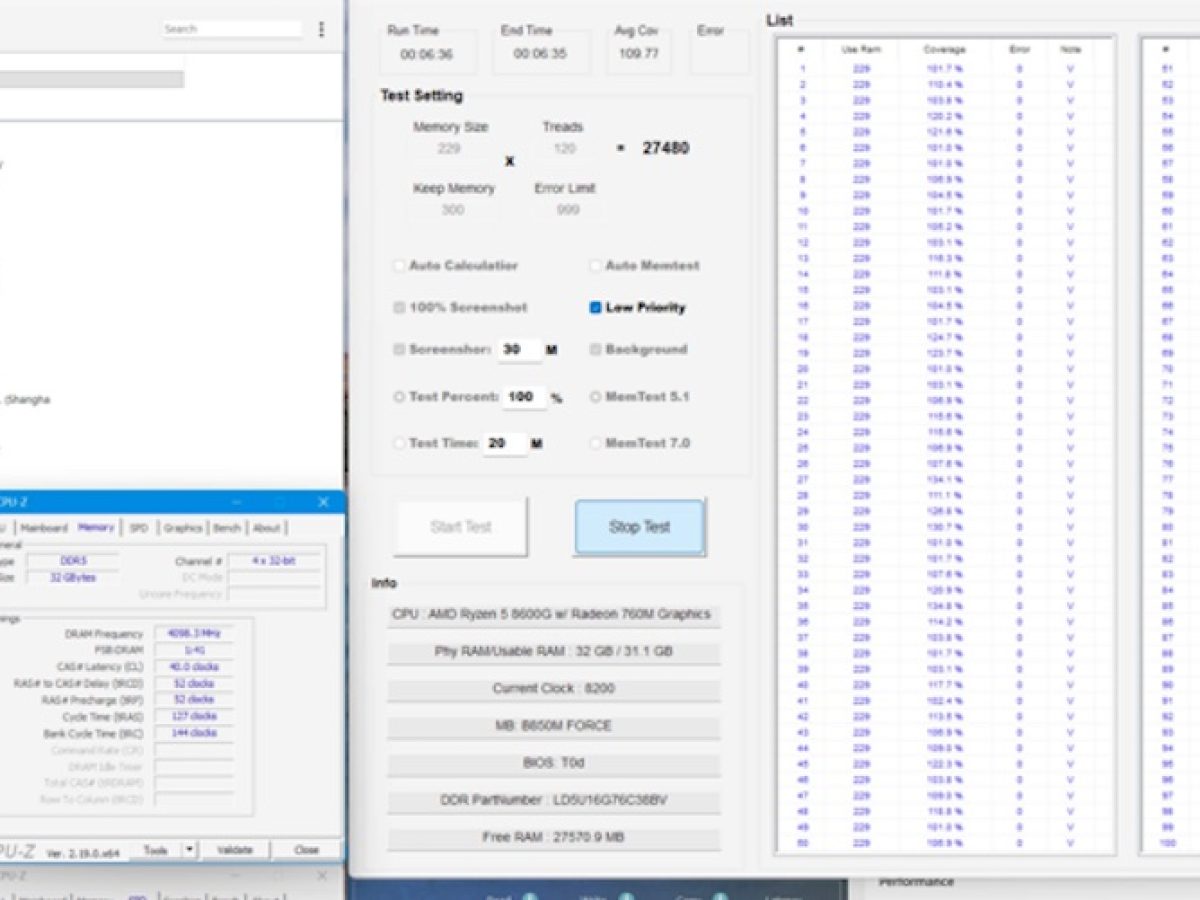The width and height of the screenshot is (1200, 900).
Task: Choose the MemTest 7.0 radio option
Action: [596, 443]
